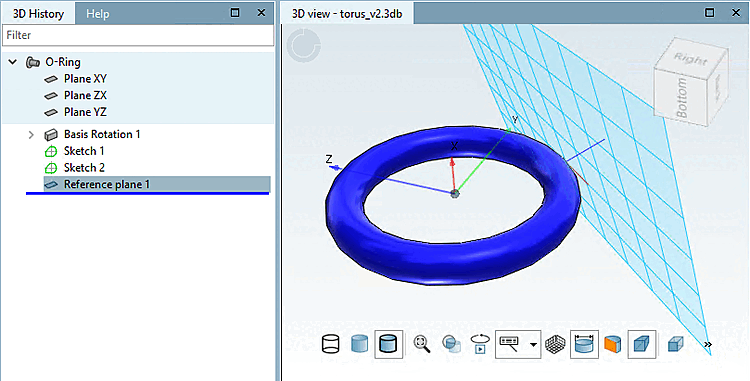Select the 3D History tab

coord(38,14)
